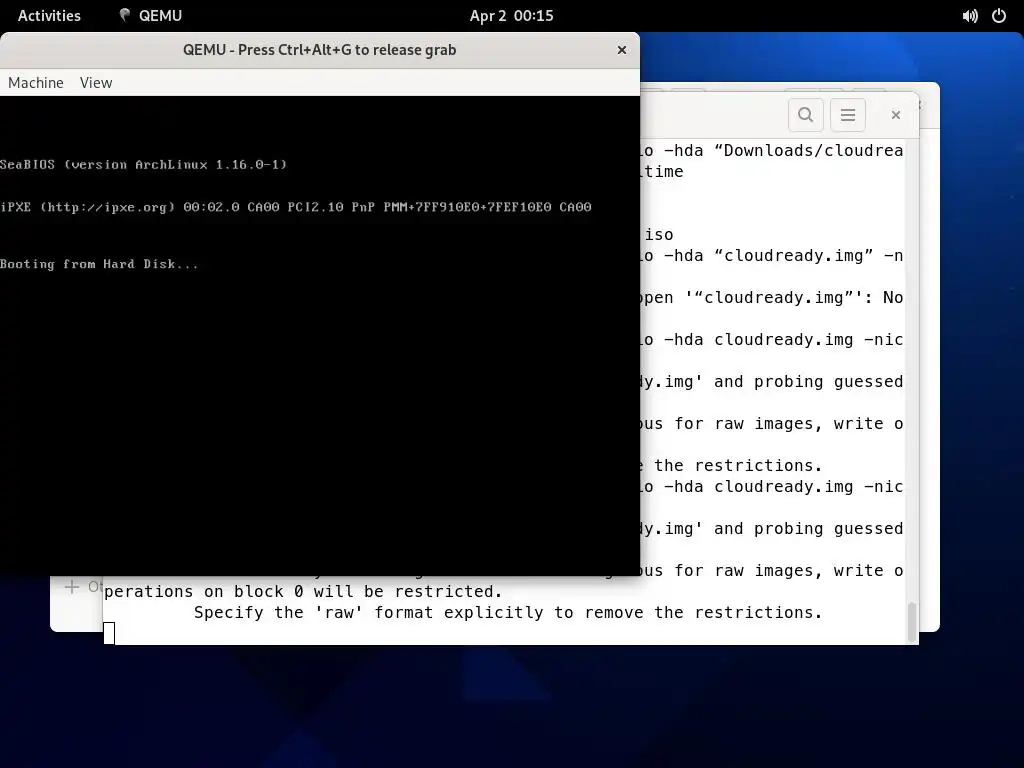Click the QEMU window title bar text
This screenshot has height=768, width=1024.
click(x=319, y=50)
